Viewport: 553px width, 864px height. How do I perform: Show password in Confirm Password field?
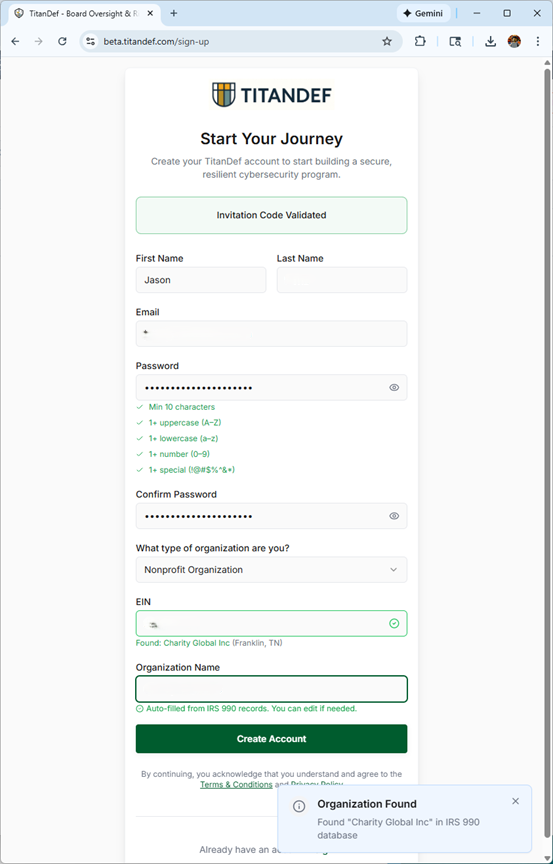point(394,516)
